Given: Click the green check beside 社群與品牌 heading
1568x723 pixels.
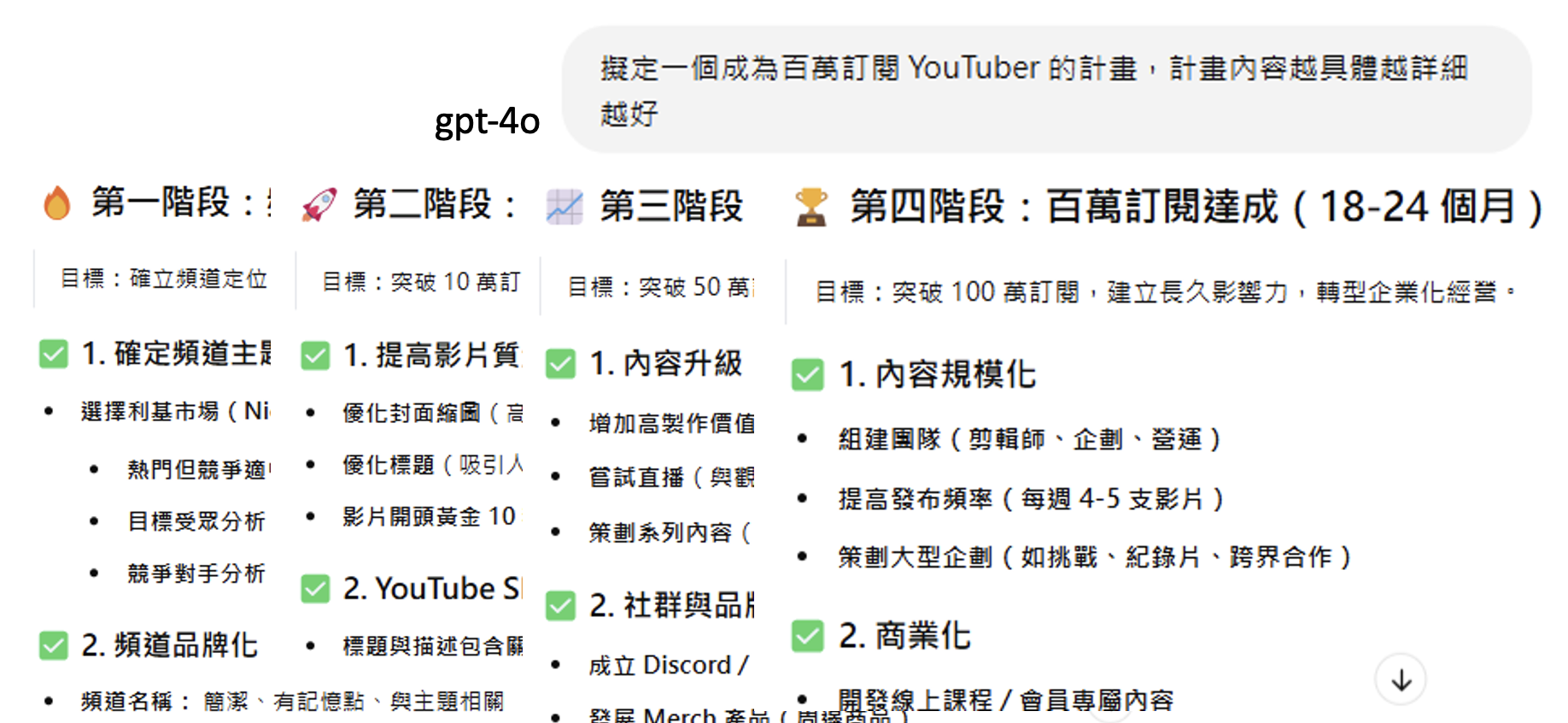Looking at the screenshot, I should [561, 606].
